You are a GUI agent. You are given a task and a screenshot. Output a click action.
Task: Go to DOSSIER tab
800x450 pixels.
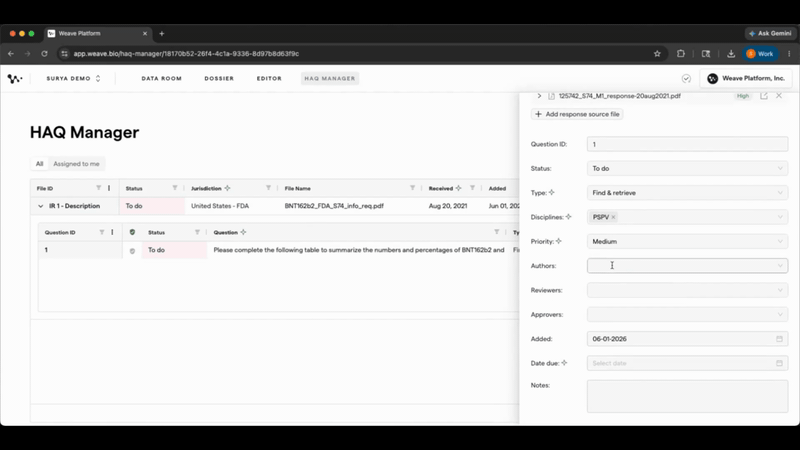tap(219, 79)
